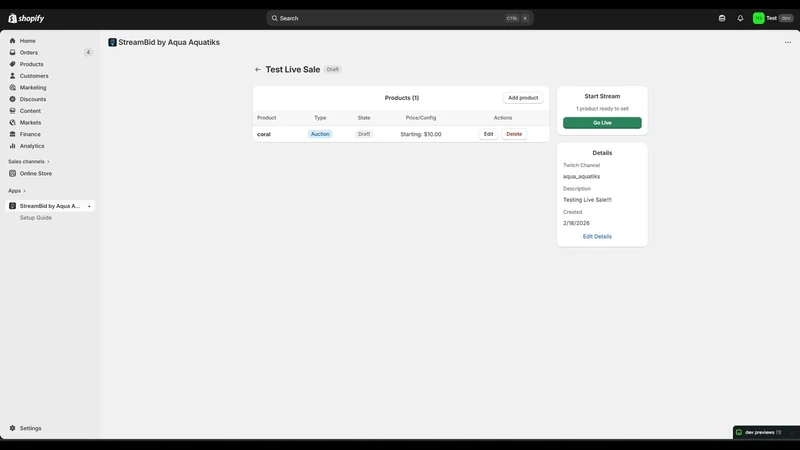This screenshot has width=800, height=450.
Task: Delete the coral product
Action: tap(514, 134)
